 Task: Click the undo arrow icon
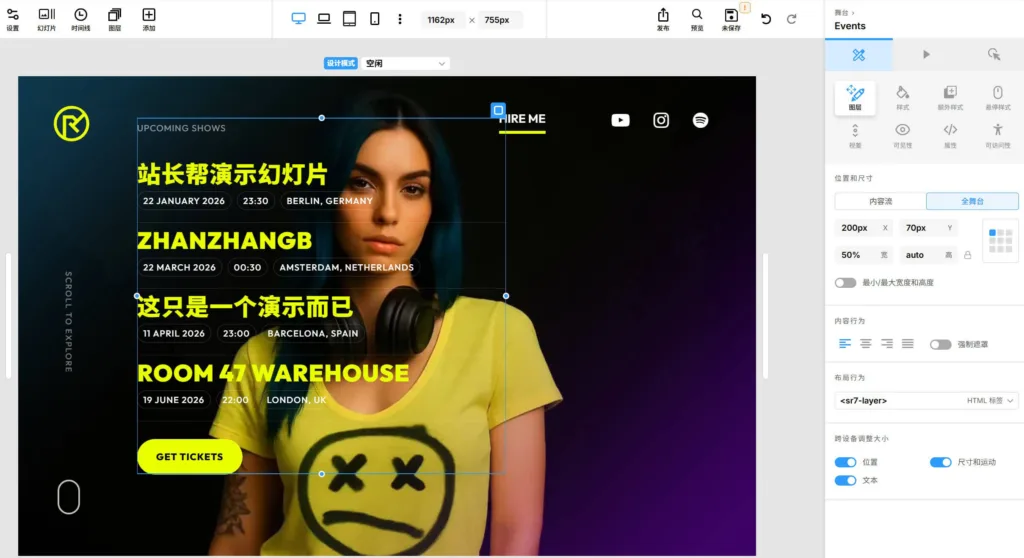tap(766, 19)
